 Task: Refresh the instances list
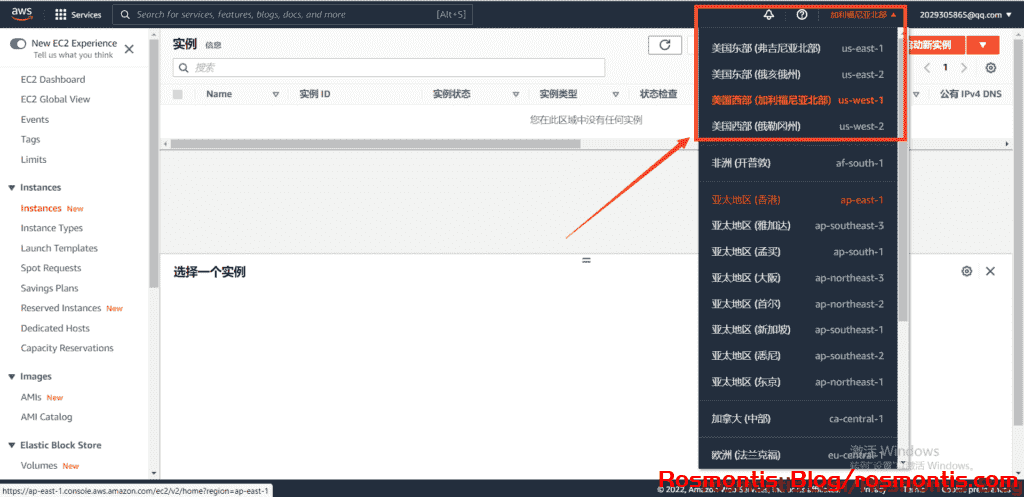(x=665, y=44)
